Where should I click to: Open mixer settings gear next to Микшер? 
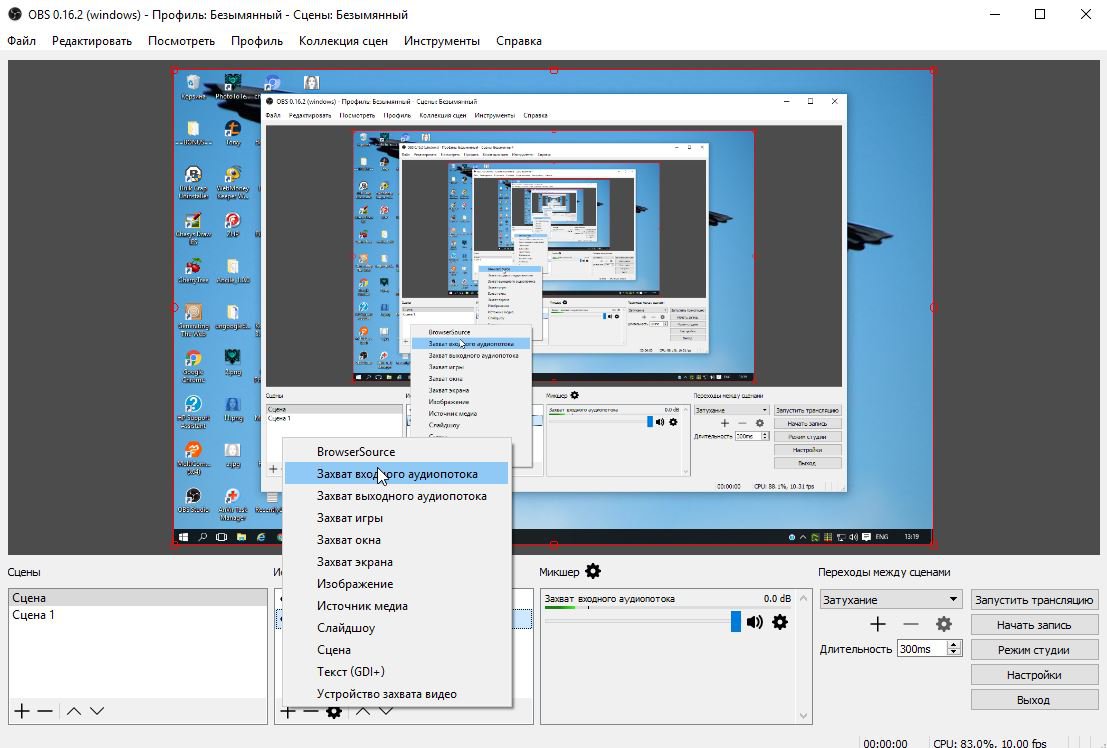click(x=593, y=571)
